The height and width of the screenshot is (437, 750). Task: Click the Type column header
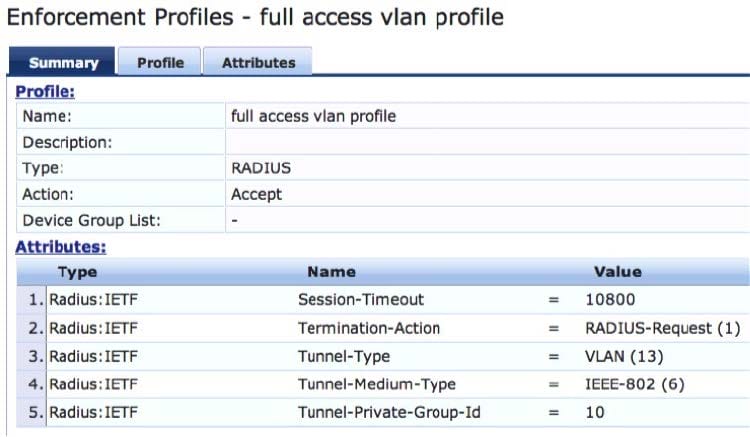pos(77,272)
